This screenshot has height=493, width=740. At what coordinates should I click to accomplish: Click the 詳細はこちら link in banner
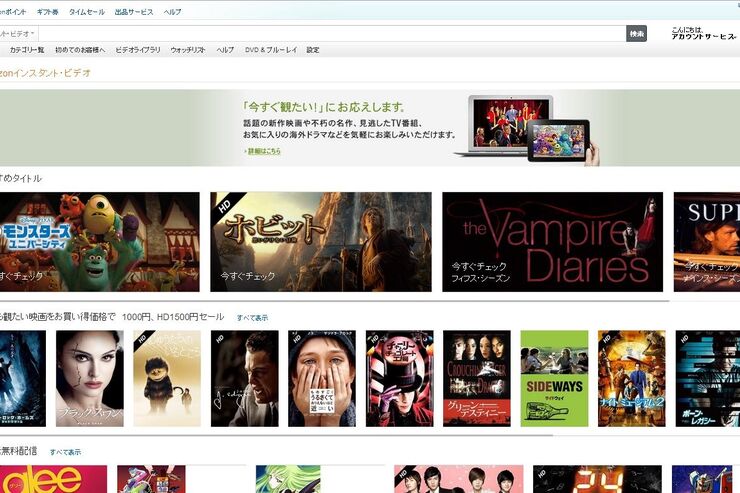click(264, 151)
